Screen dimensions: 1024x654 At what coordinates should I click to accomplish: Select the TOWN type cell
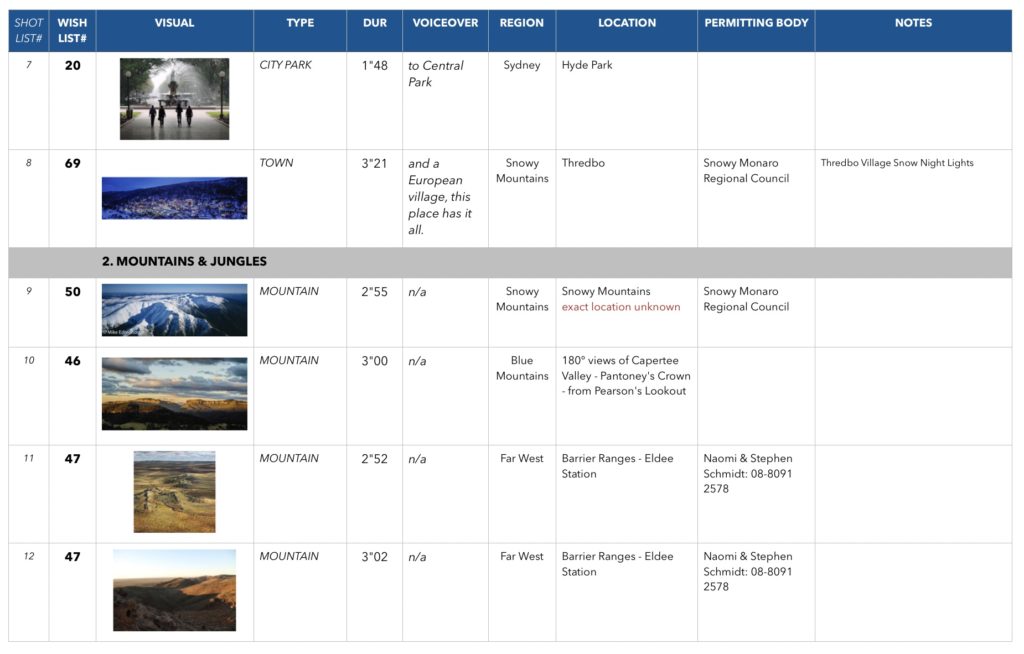pyautogui.click(x=300, y=199)
